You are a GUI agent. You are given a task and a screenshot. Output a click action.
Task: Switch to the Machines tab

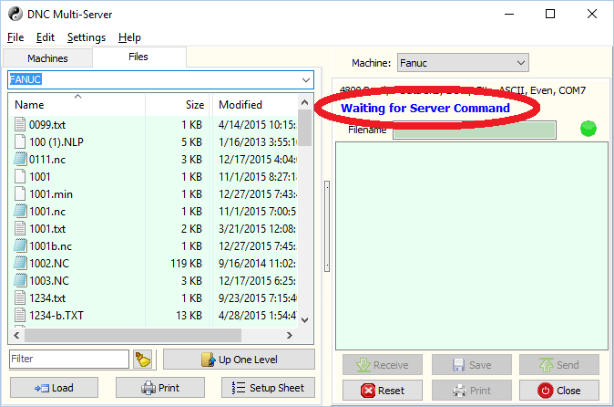click(47, 58)
